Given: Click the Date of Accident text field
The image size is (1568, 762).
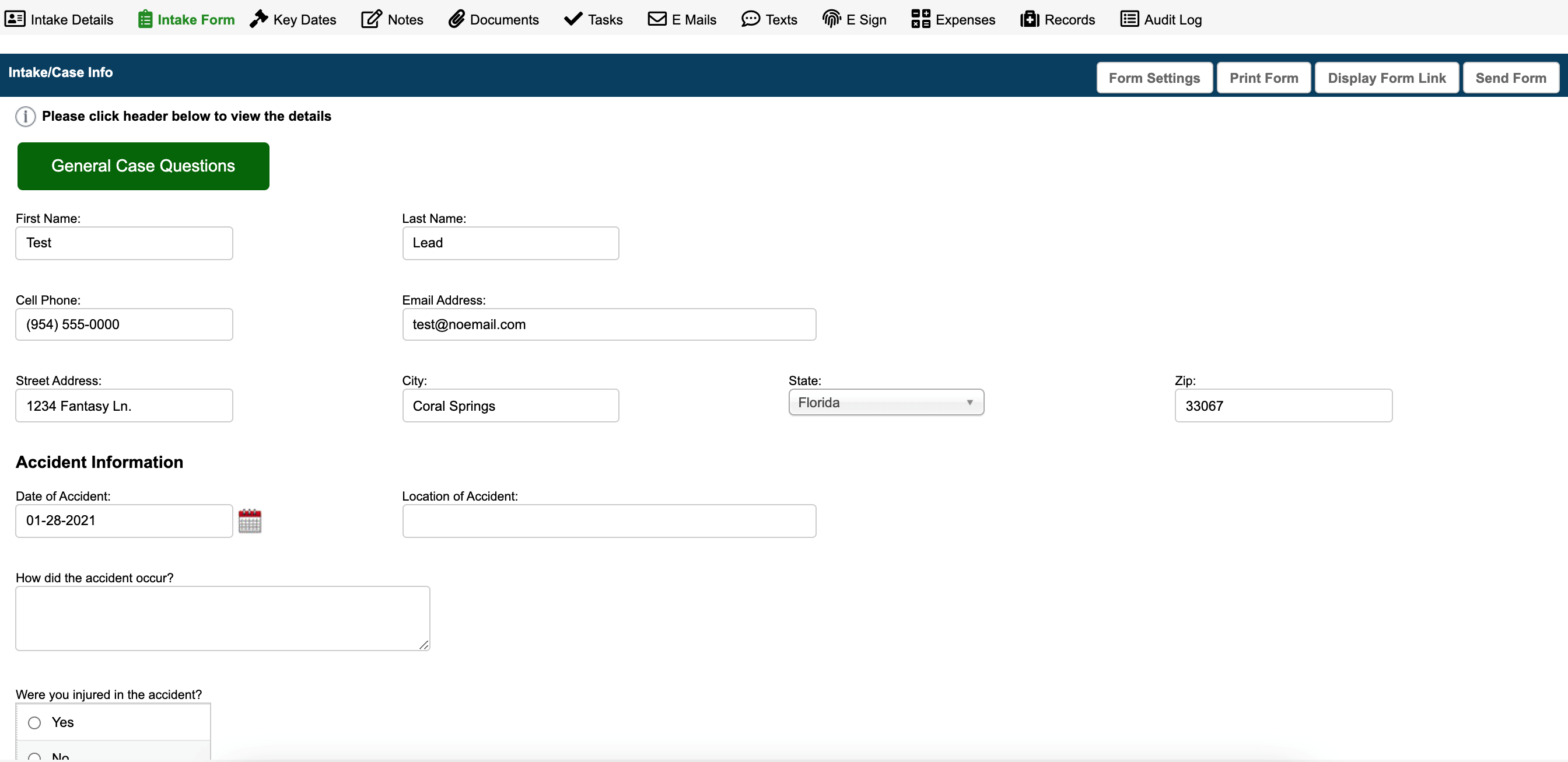Looking at the screenshot, I should (124, 520).
